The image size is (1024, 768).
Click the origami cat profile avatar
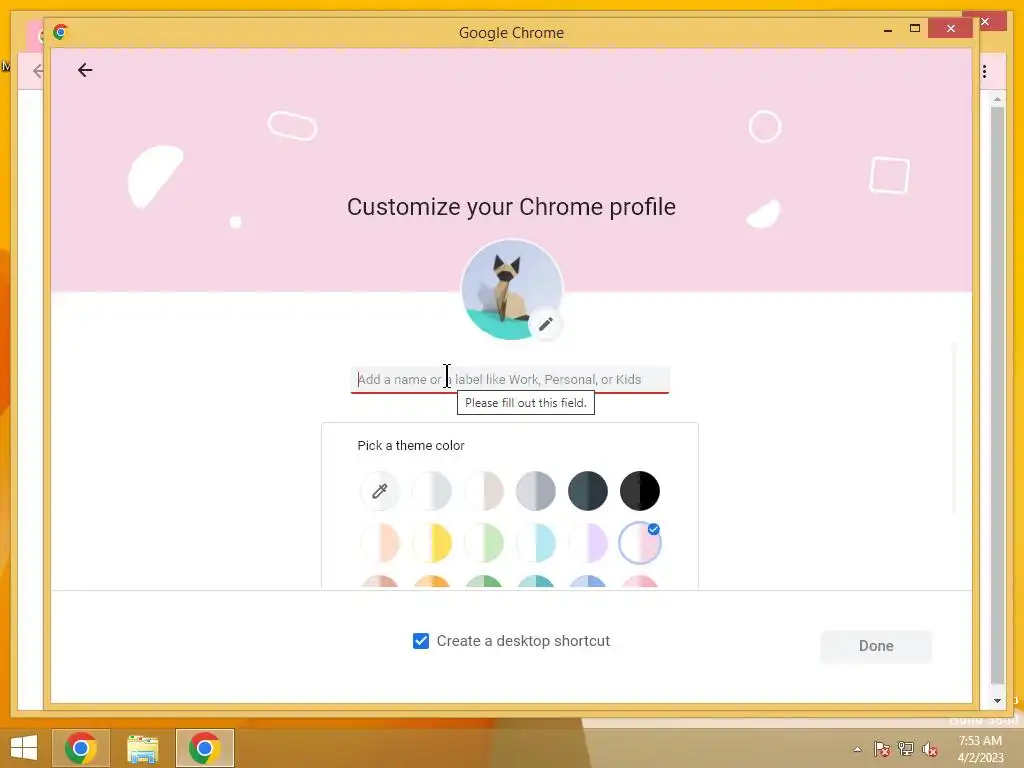pyautogui.click(x=511, y=289)
